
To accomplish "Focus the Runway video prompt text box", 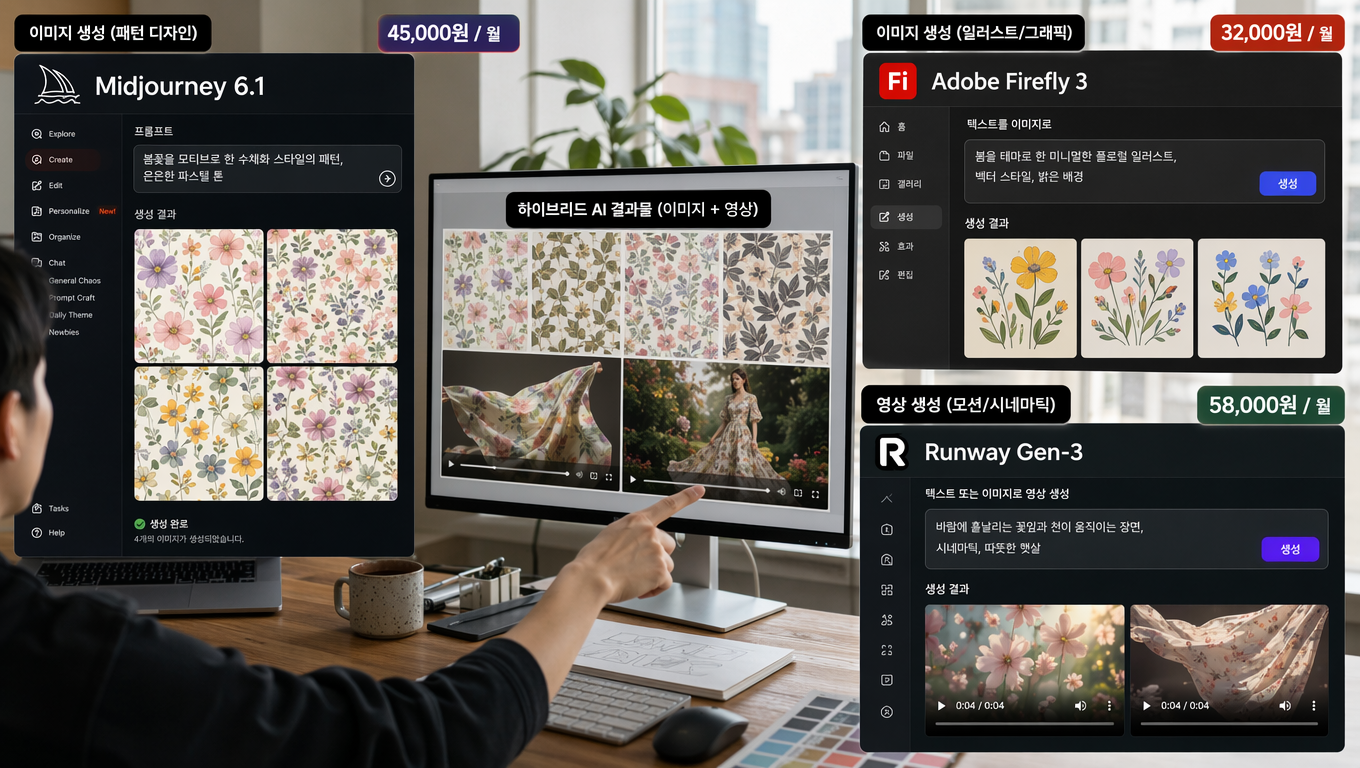I will [1126, 539].
